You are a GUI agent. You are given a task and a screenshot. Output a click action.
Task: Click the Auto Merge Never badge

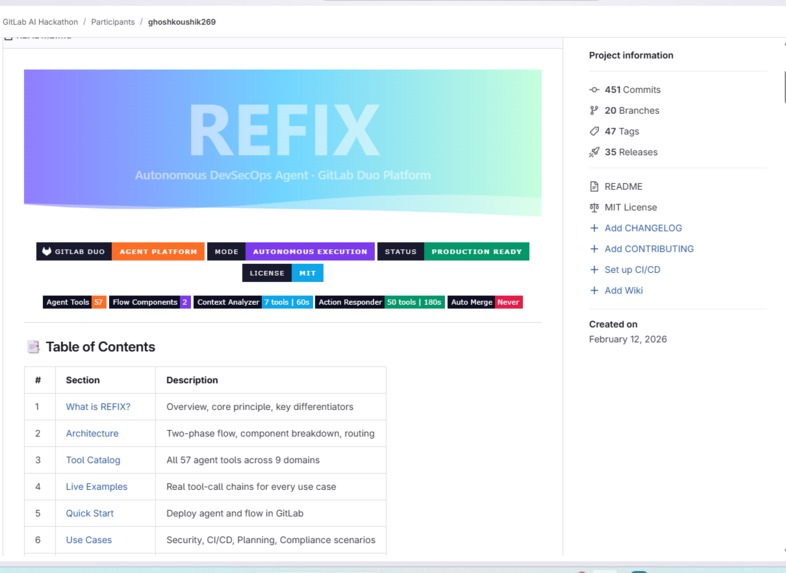(x=485, y=302)
